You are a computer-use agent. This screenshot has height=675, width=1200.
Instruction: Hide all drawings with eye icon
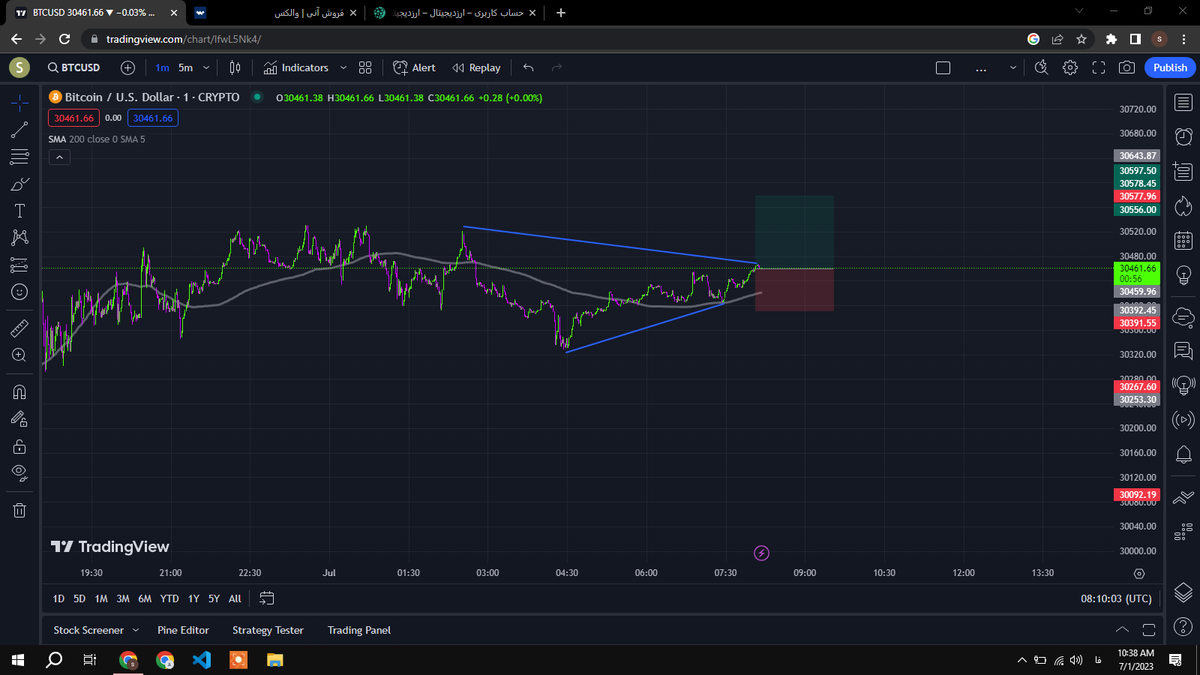pyautogui.click(x=19, y=473)
